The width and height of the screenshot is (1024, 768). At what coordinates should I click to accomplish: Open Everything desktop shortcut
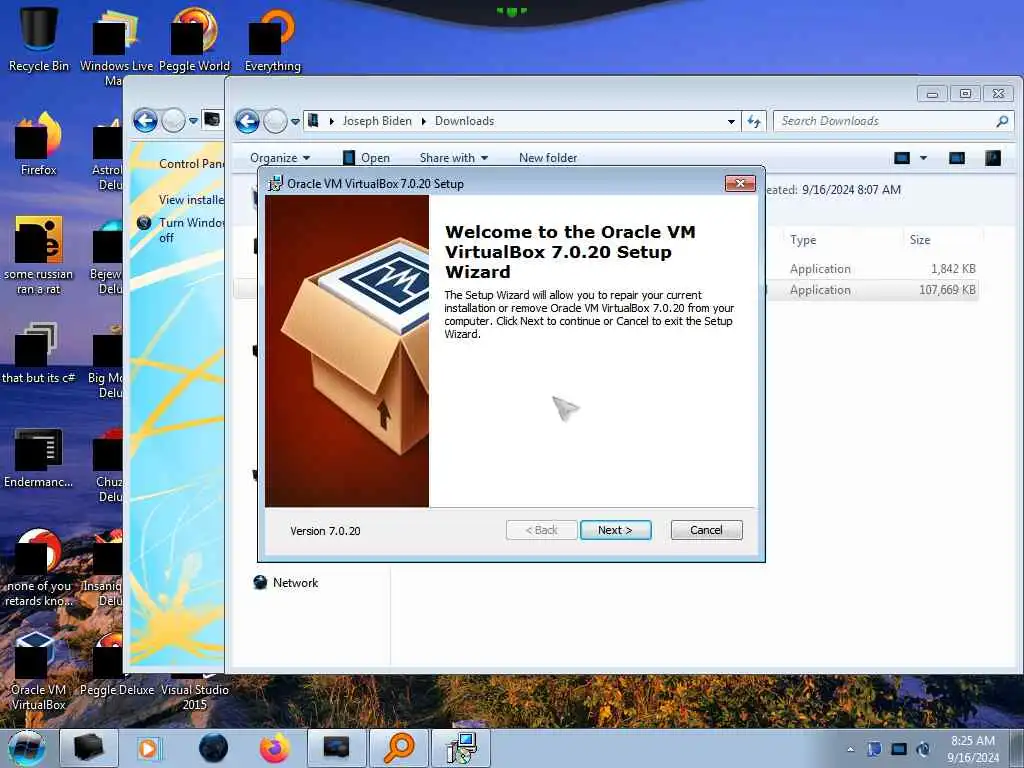tap(272, 40)
